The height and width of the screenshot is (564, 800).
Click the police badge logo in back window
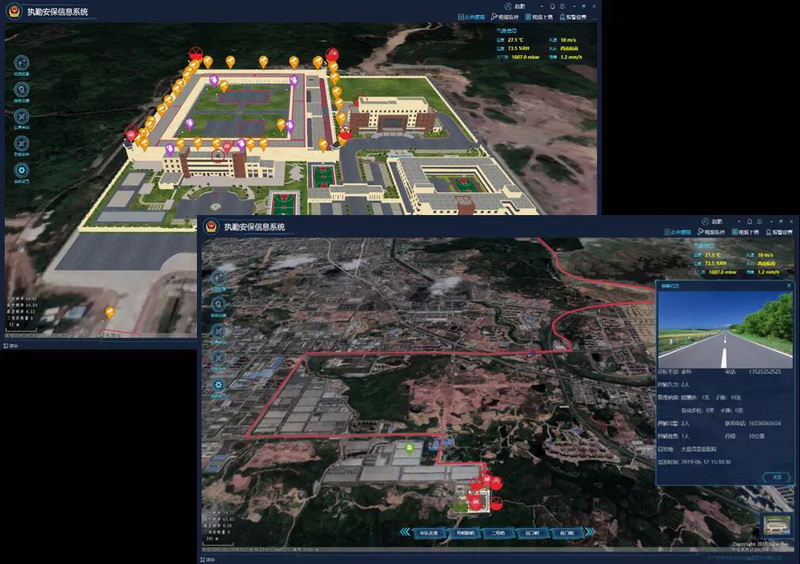coord(14,11)
